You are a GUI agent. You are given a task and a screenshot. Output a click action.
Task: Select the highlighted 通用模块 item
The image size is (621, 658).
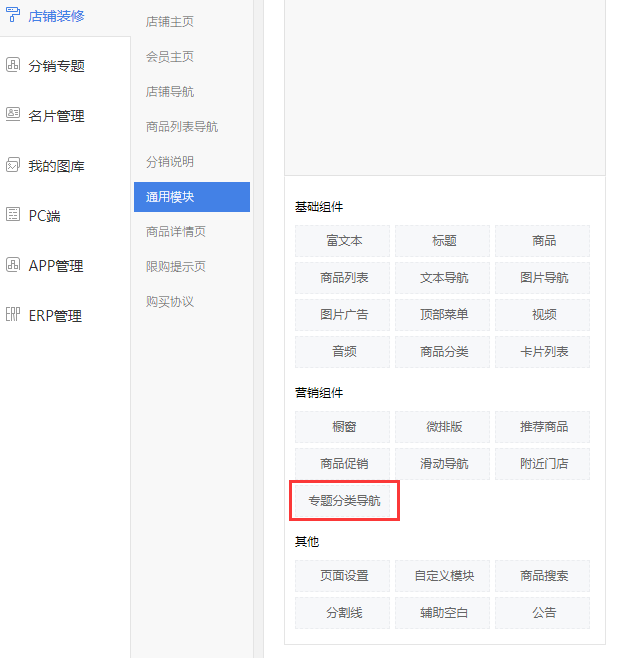192,197
